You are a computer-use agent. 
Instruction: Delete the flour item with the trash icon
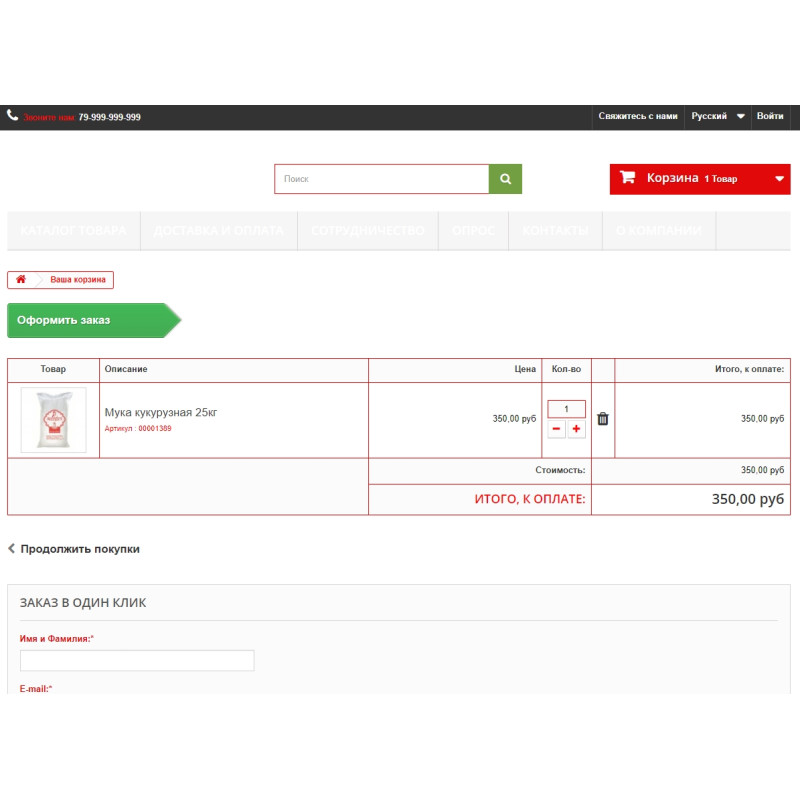point(603,419)
